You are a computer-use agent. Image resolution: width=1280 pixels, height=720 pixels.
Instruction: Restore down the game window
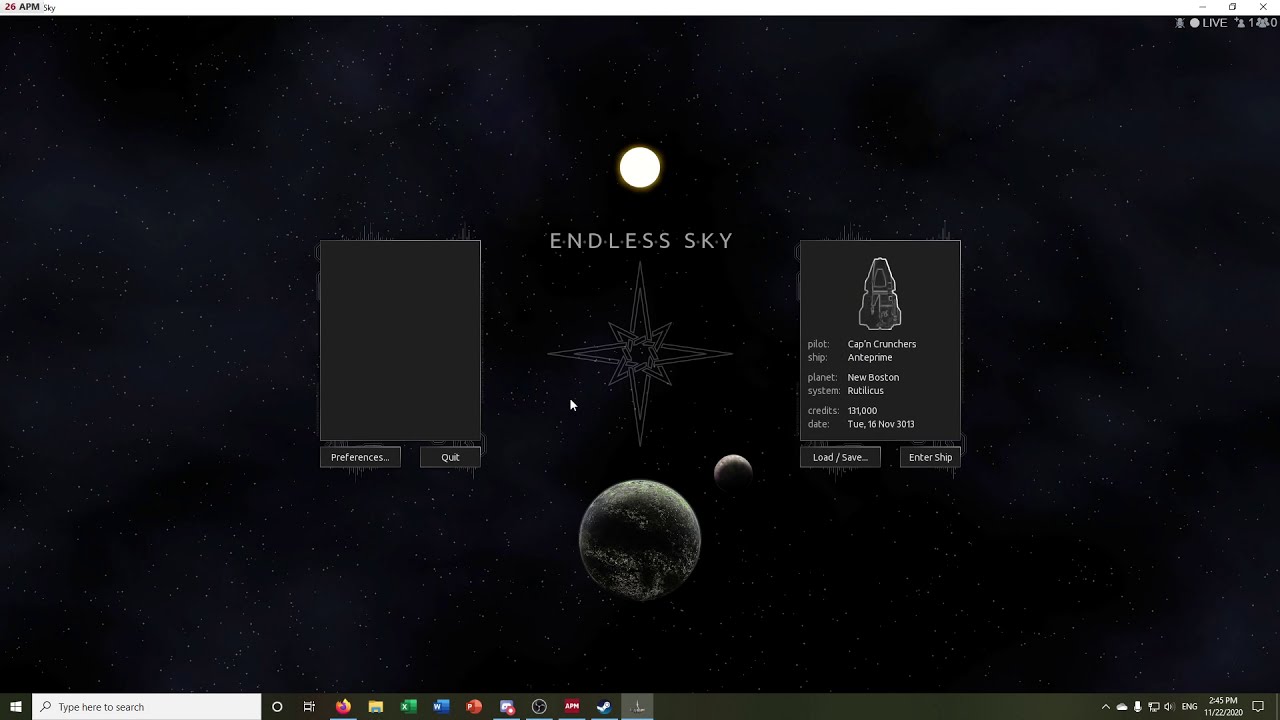[x=1233, y=7]
